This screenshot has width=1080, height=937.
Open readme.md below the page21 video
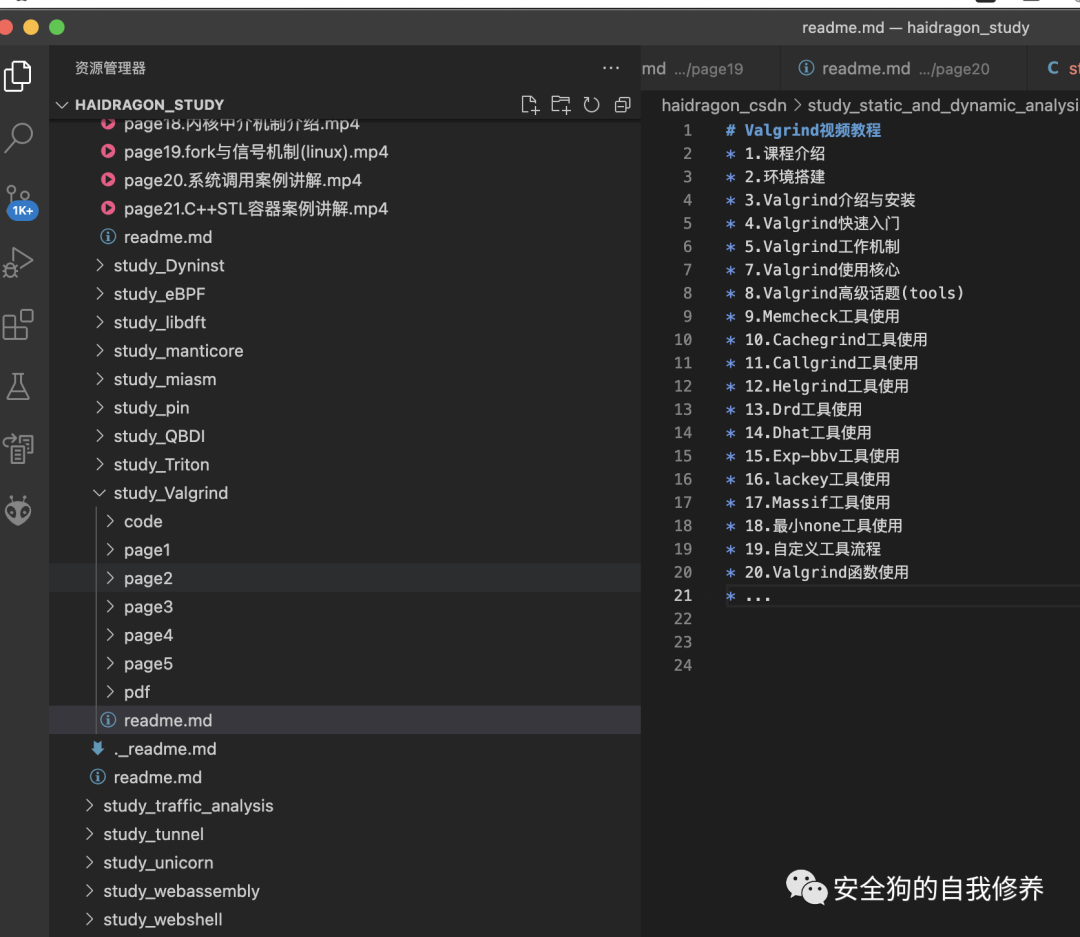click(x=345, y=237)
